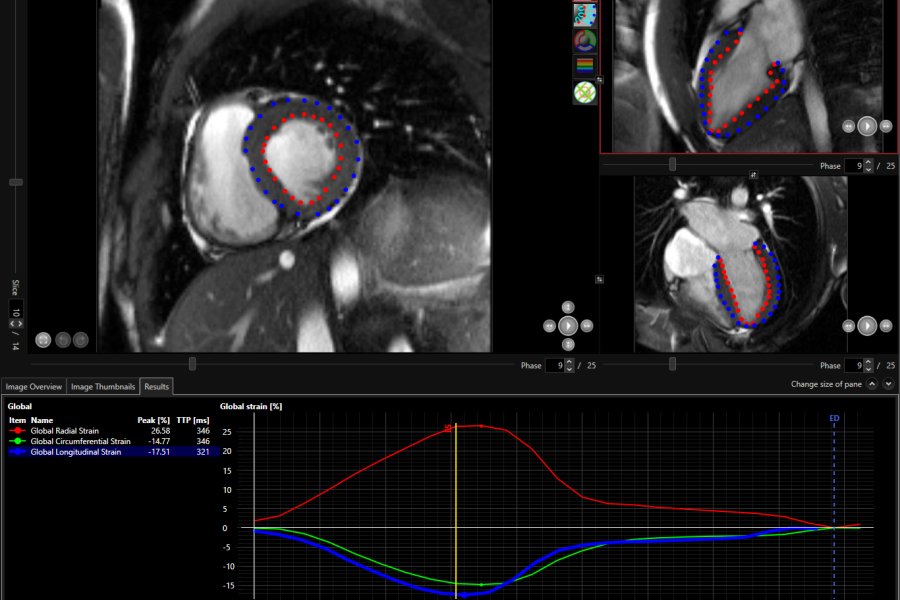
Task: Click the short-axis phase slider handle
Action: pyautogui.click(x=192, y=364)
